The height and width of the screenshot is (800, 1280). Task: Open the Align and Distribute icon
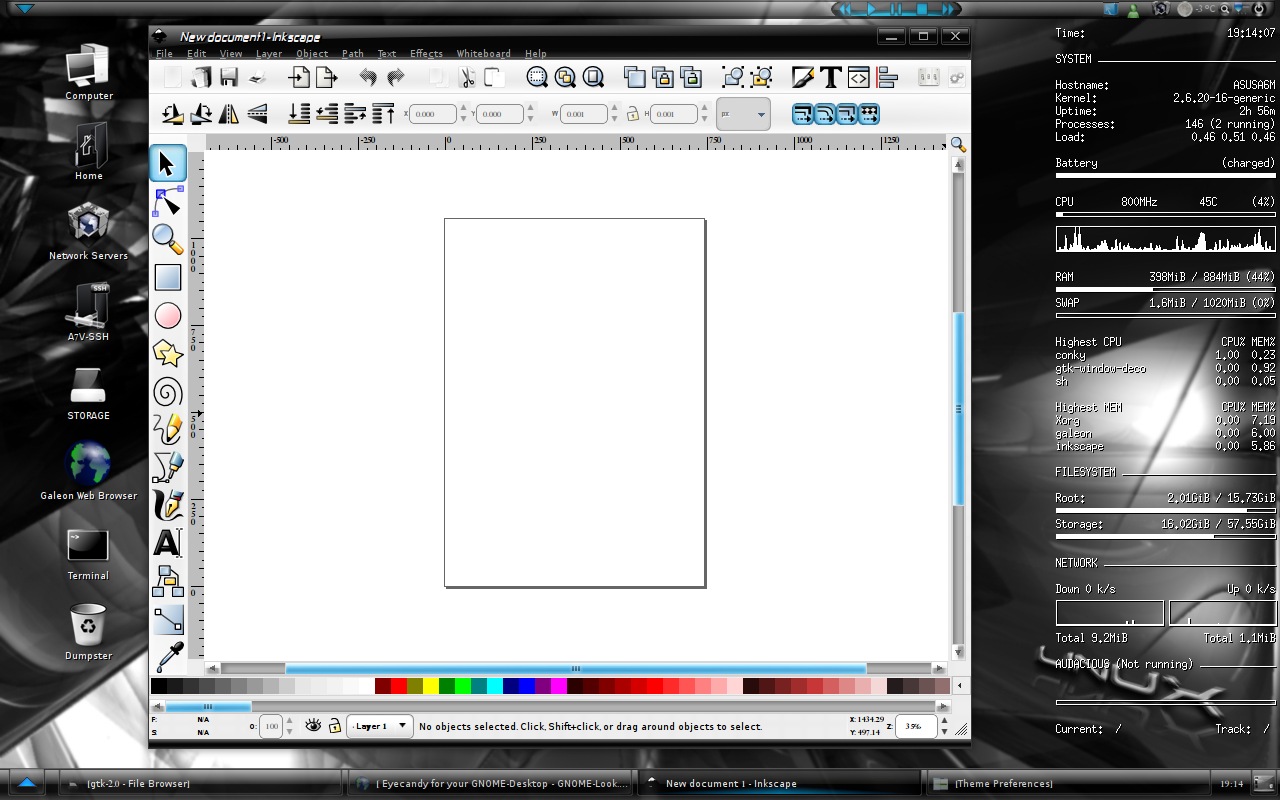click(x=886, y=77)
